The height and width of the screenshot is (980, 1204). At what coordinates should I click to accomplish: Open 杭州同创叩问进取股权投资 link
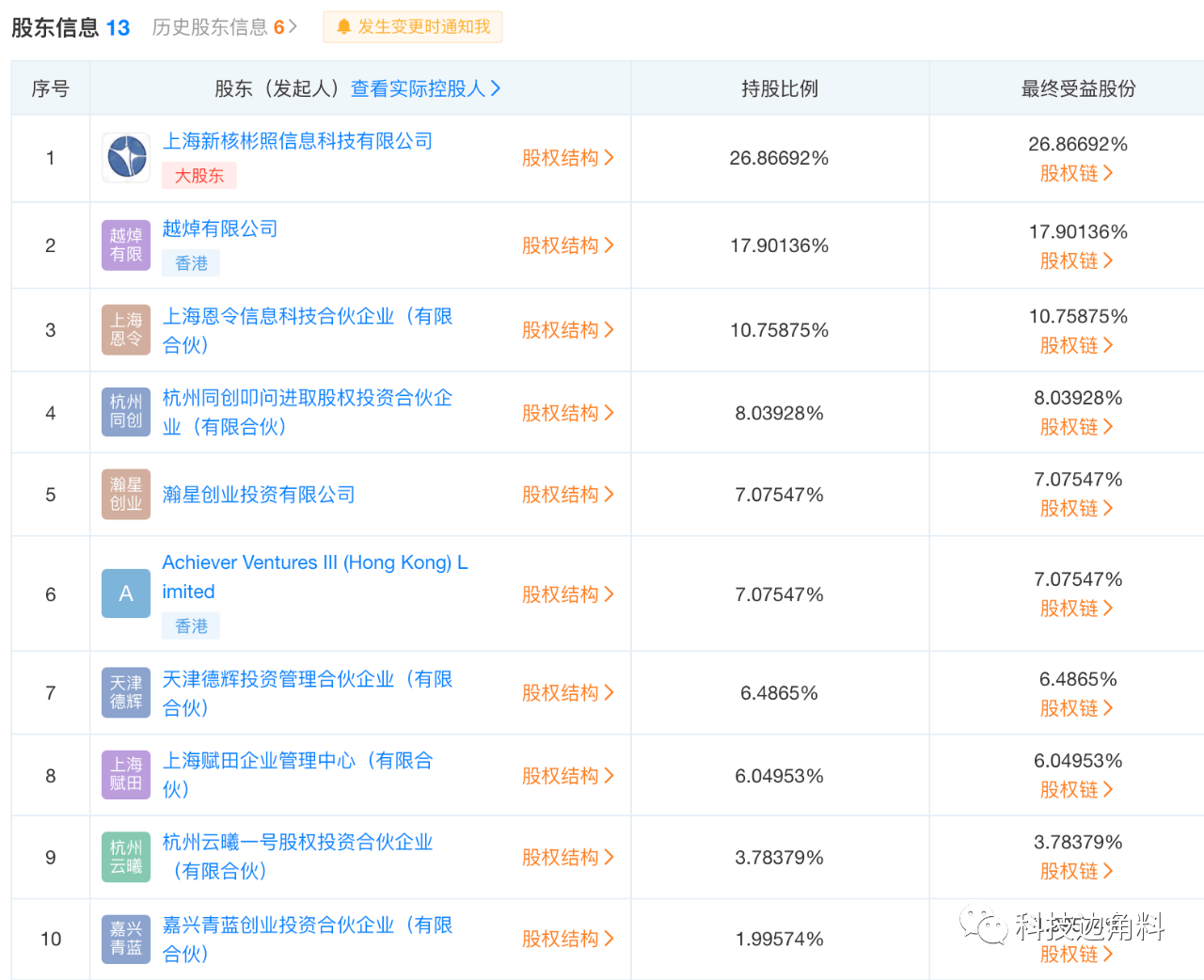[x=308, y=412]
